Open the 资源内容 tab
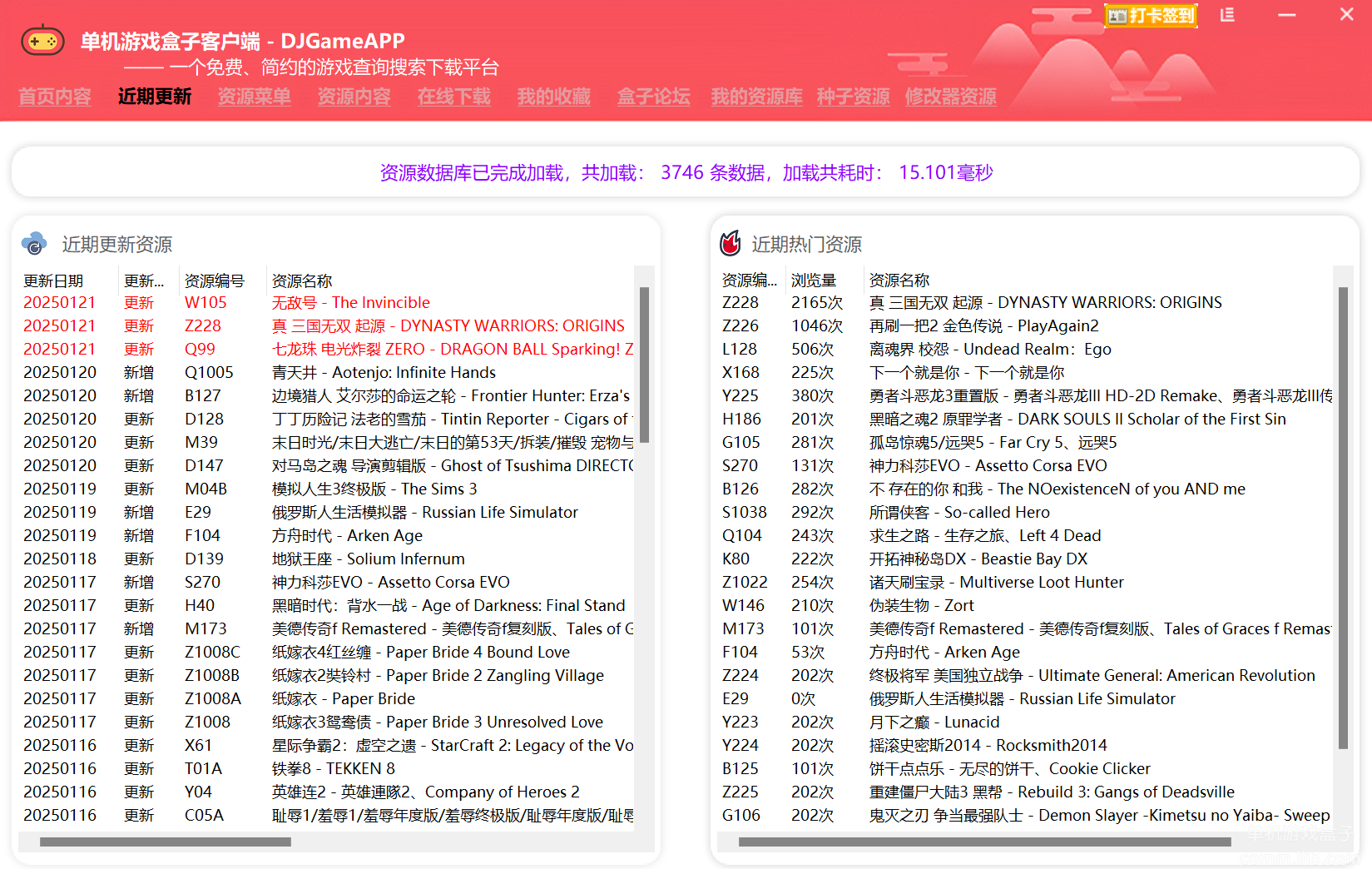 (x=354, y=97)
